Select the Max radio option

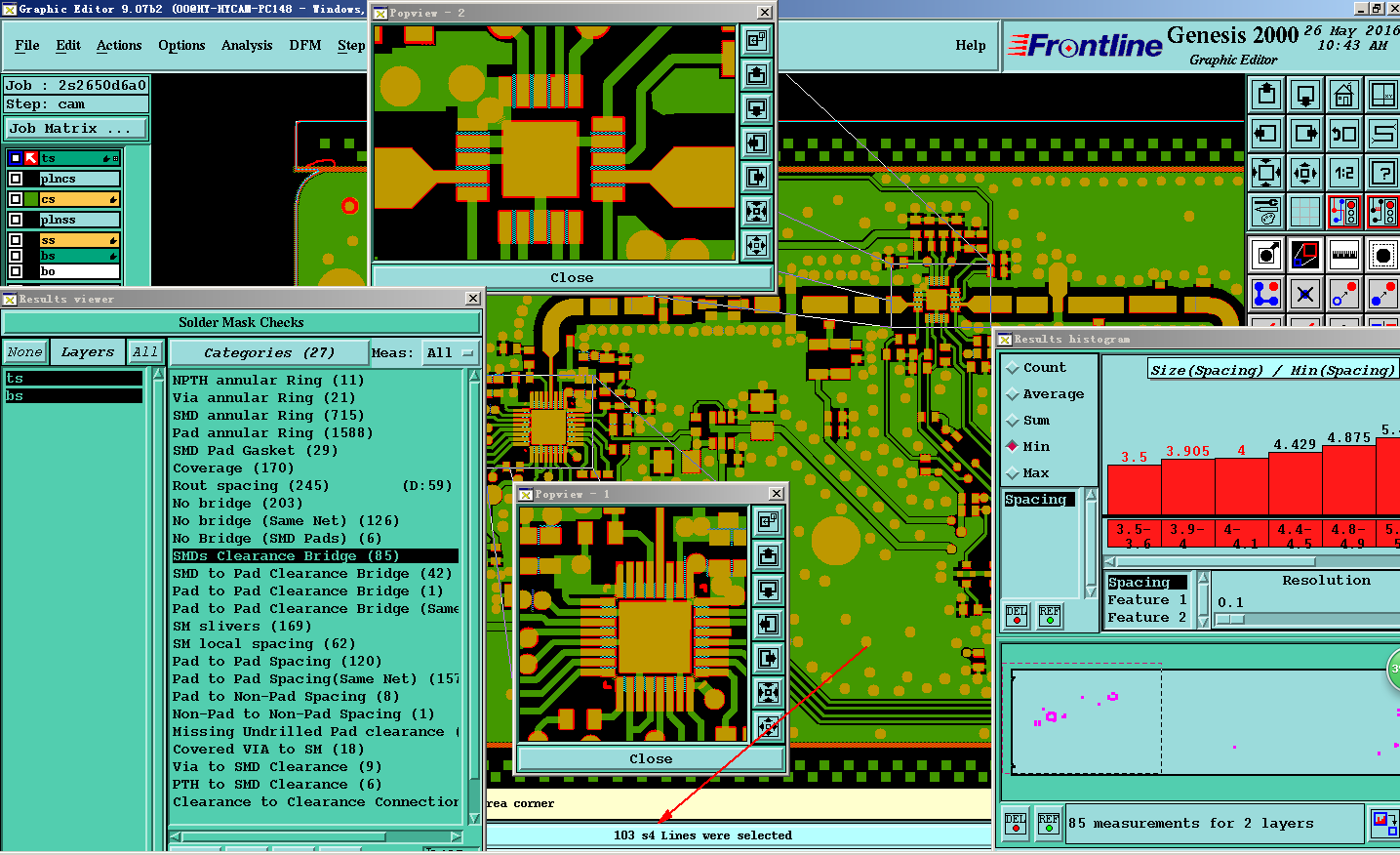(1013, 473)
